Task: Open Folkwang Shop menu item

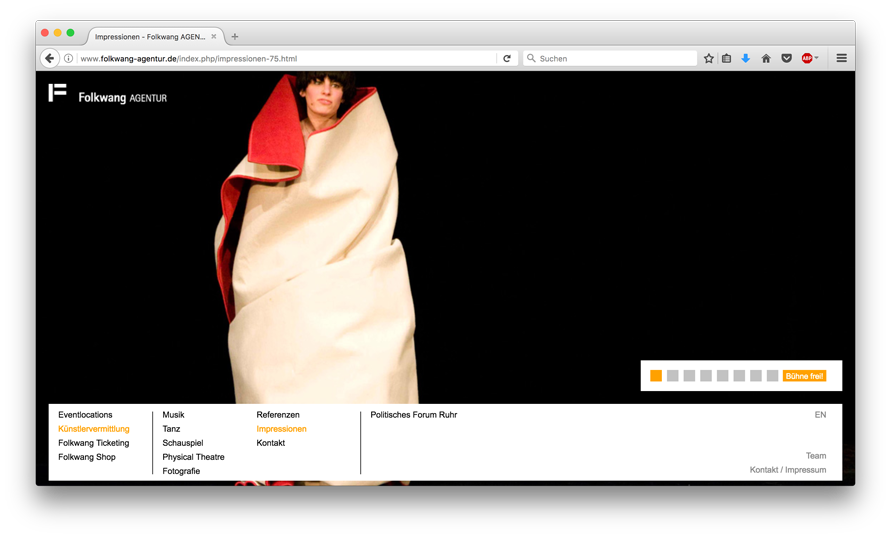Action: 87,457
